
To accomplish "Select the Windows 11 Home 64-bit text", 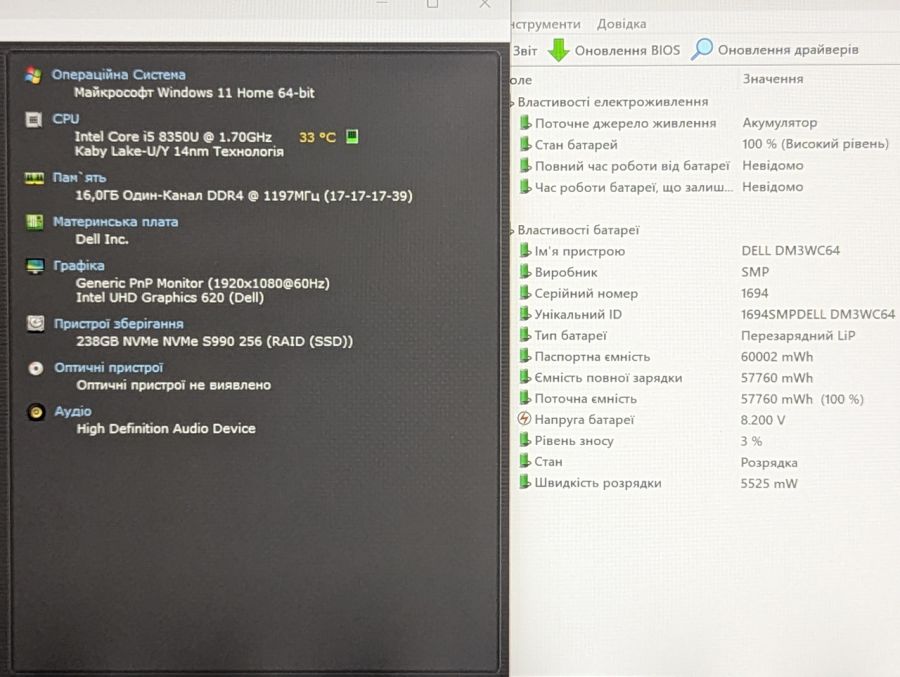I will (194, 92).
